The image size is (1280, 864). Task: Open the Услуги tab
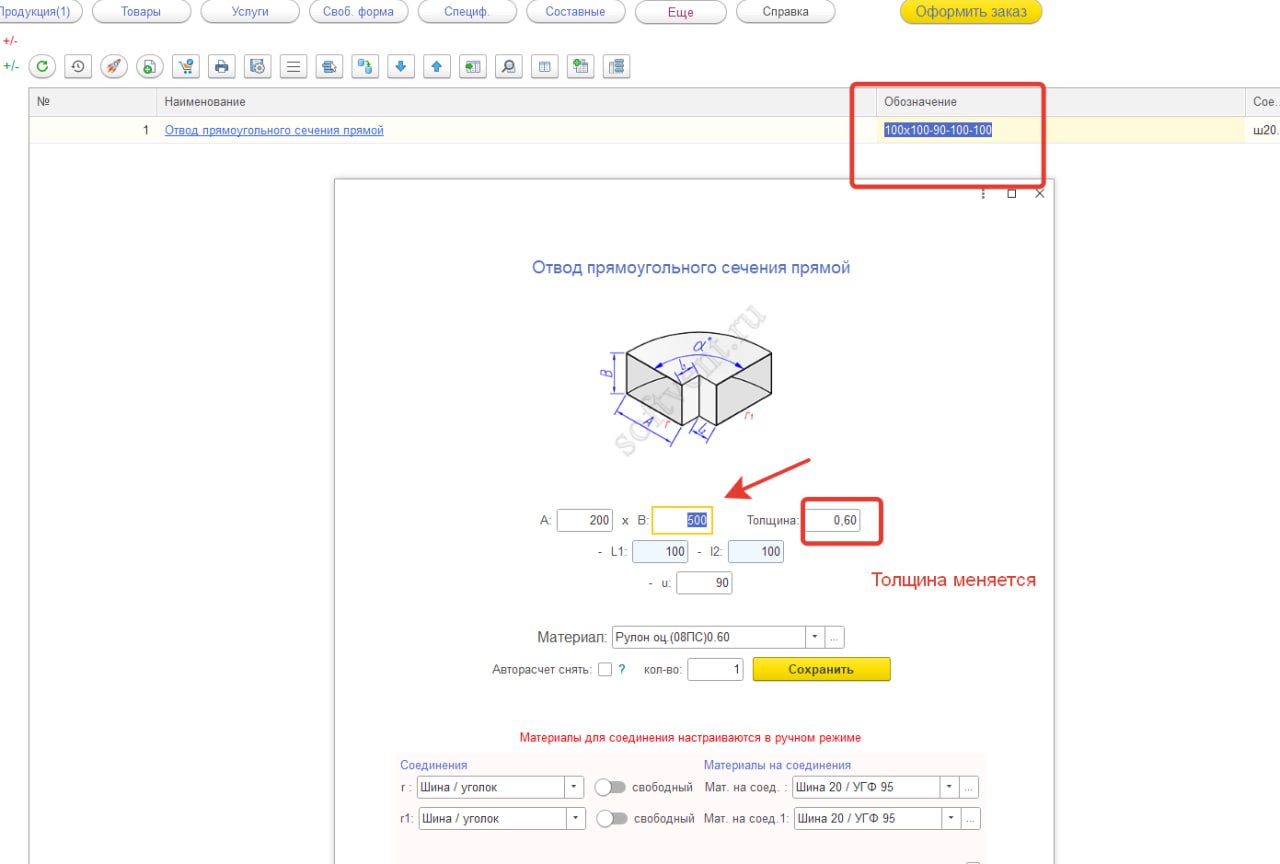tap(250, 12)
